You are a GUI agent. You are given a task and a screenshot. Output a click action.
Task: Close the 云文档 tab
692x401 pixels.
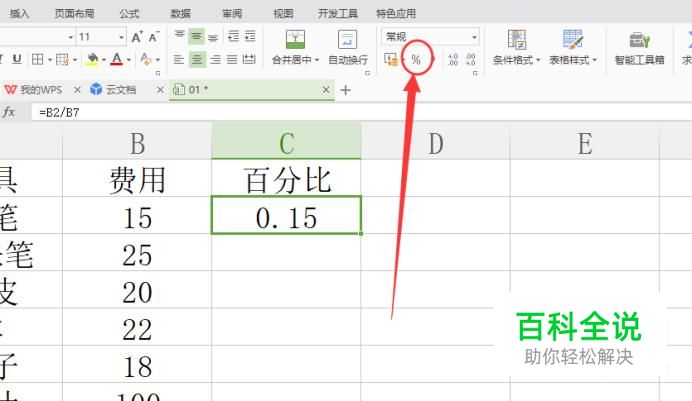pyautogui.click(x=160, y=90)
